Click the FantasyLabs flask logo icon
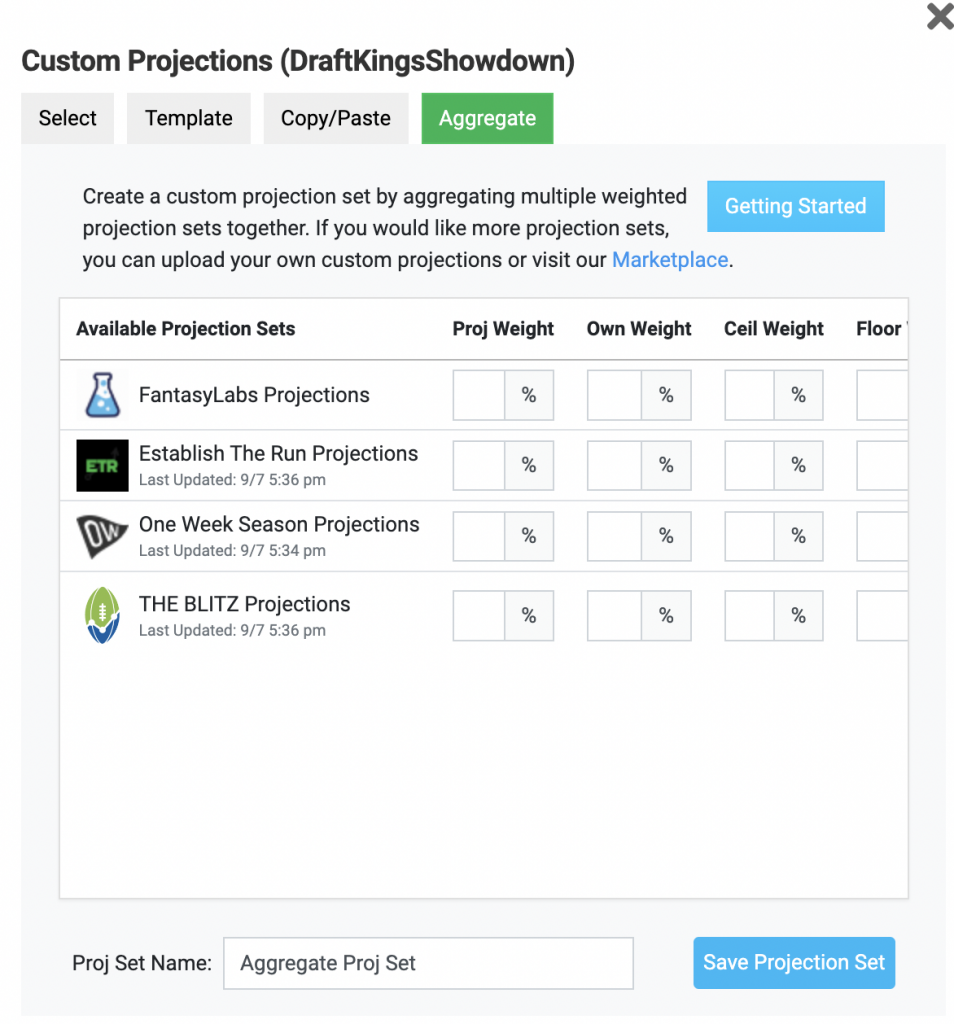 [x=103, y=395]
